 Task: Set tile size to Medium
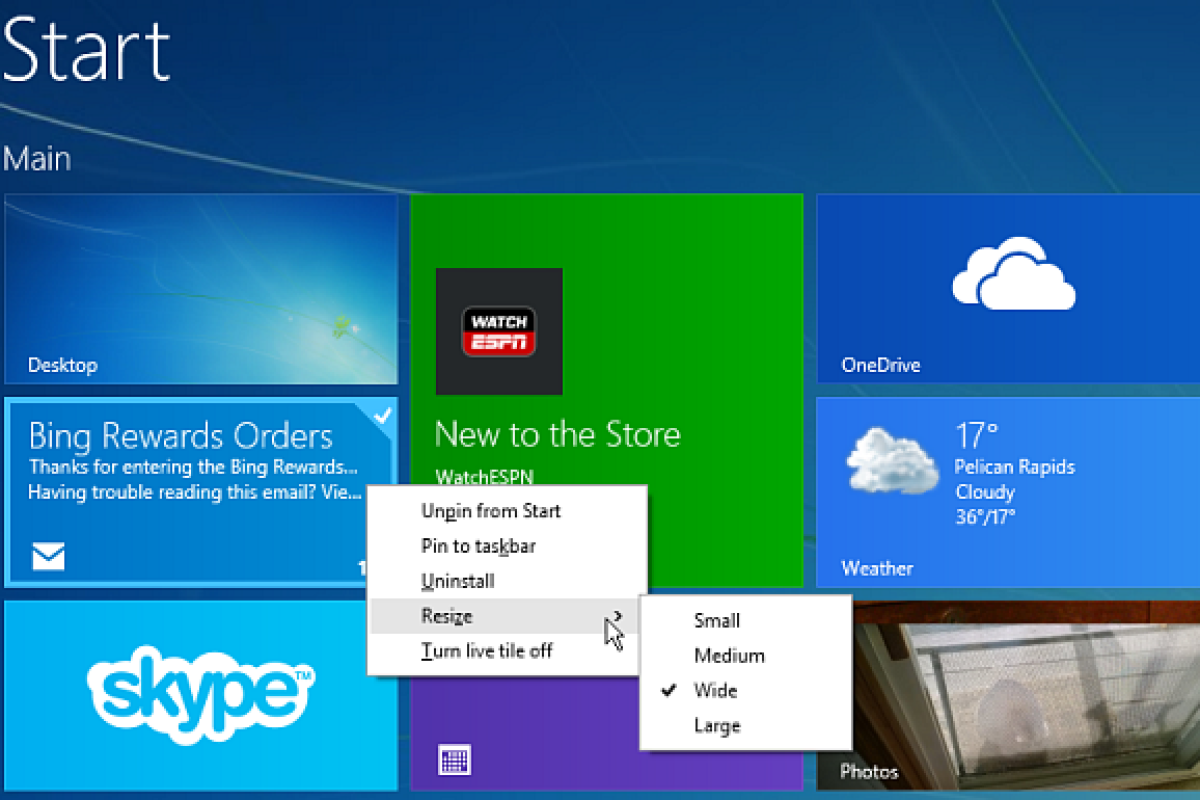pyautogui.click(x=746, y=656)
